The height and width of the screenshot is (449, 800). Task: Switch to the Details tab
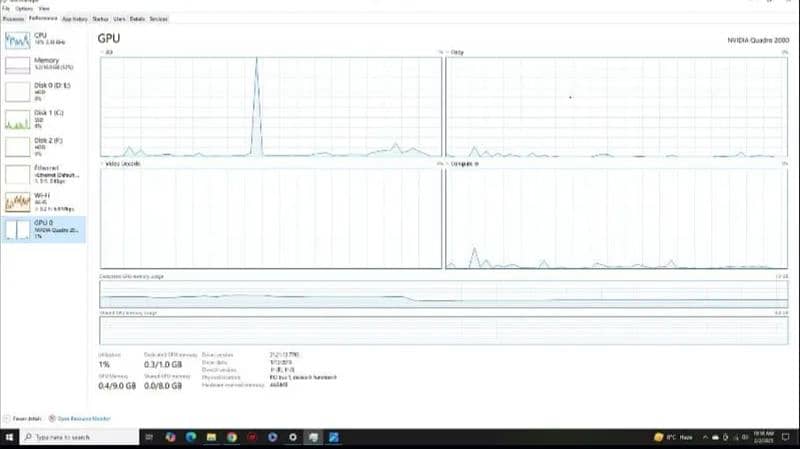coord(137,19)
